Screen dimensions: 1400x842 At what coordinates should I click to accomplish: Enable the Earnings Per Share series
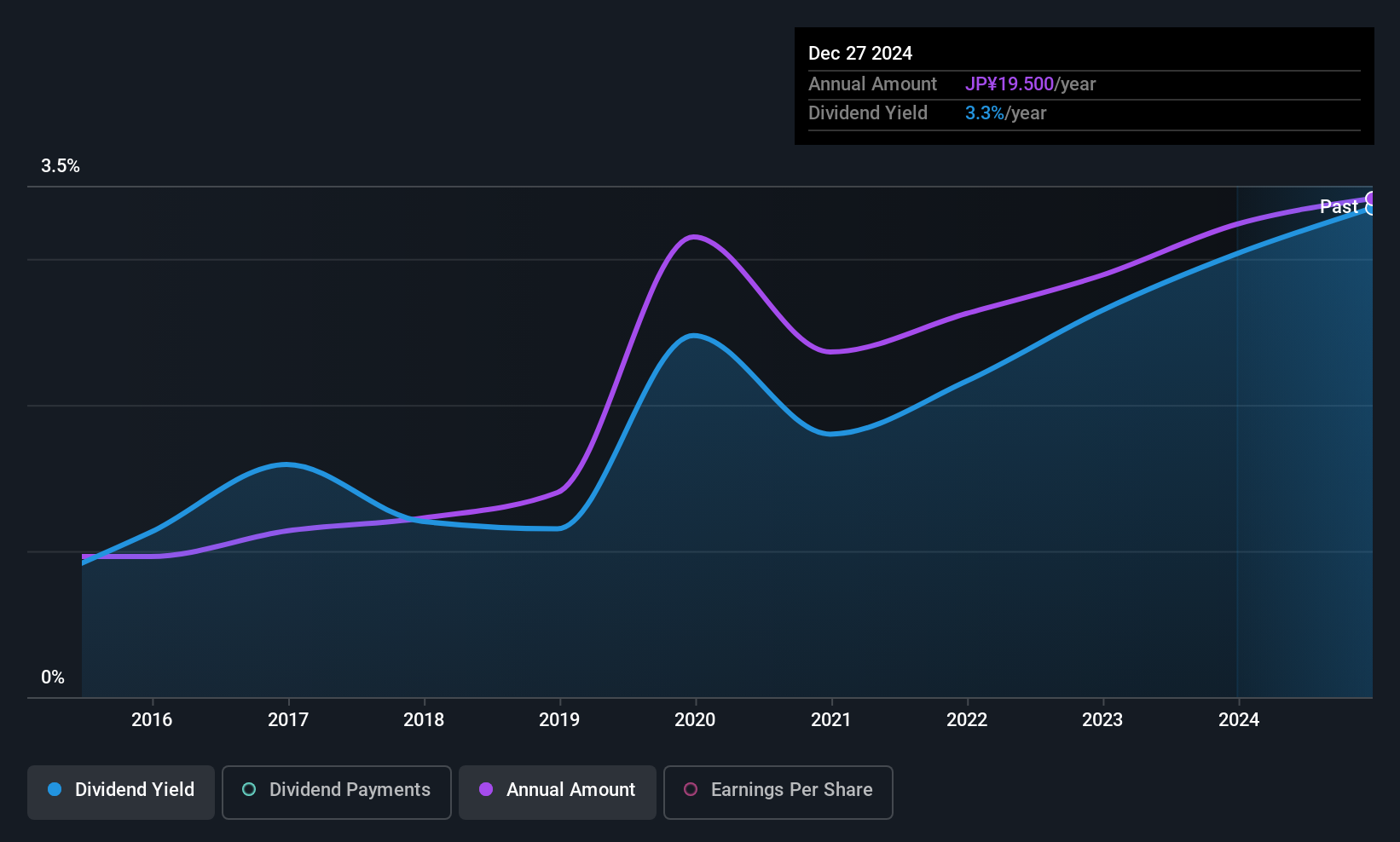(x=778, y=792)
